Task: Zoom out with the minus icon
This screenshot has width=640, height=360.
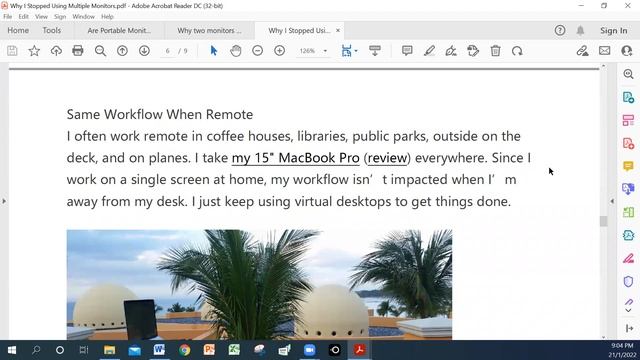Action: click(258, 51)
